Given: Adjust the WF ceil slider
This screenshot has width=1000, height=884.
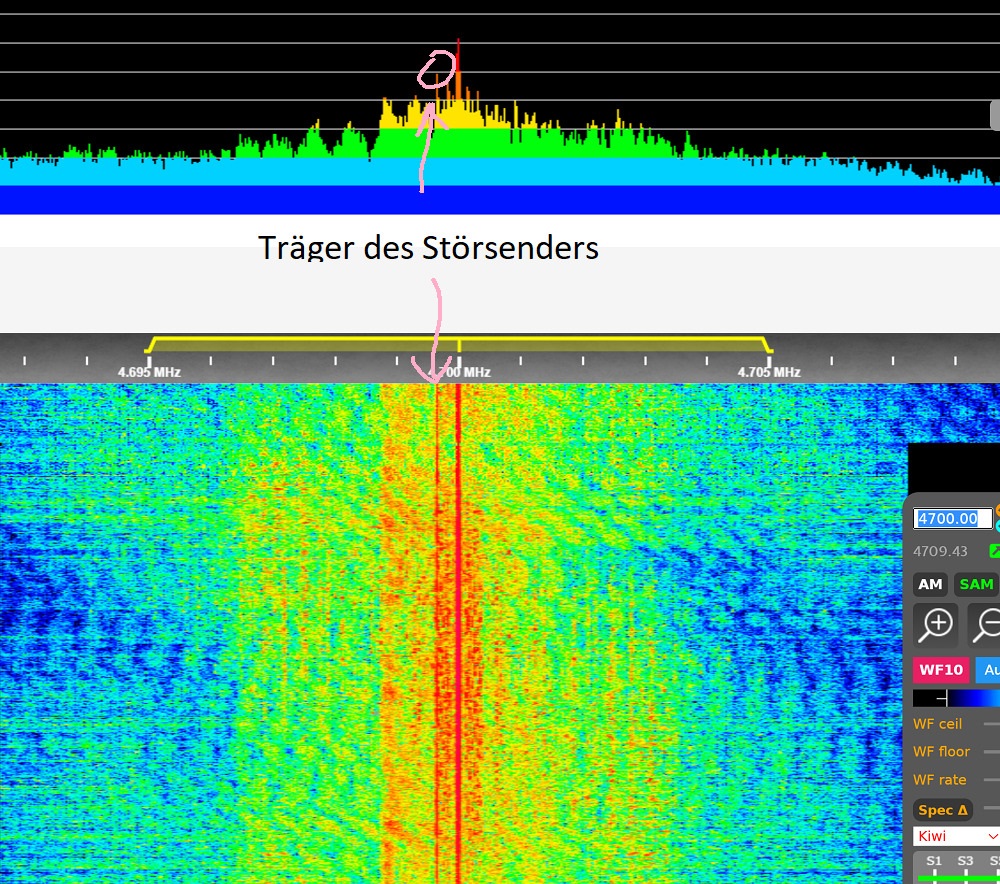Looking at the screenshot, I should [991, 724].
